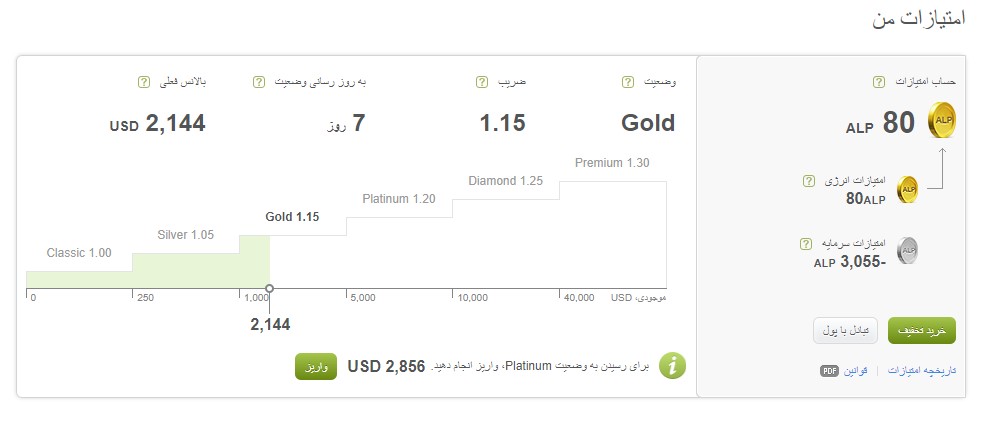Screen dimensions: 985x422
Task: Click help icon beside امتیازات سرمایه
Action: point(805,244)
